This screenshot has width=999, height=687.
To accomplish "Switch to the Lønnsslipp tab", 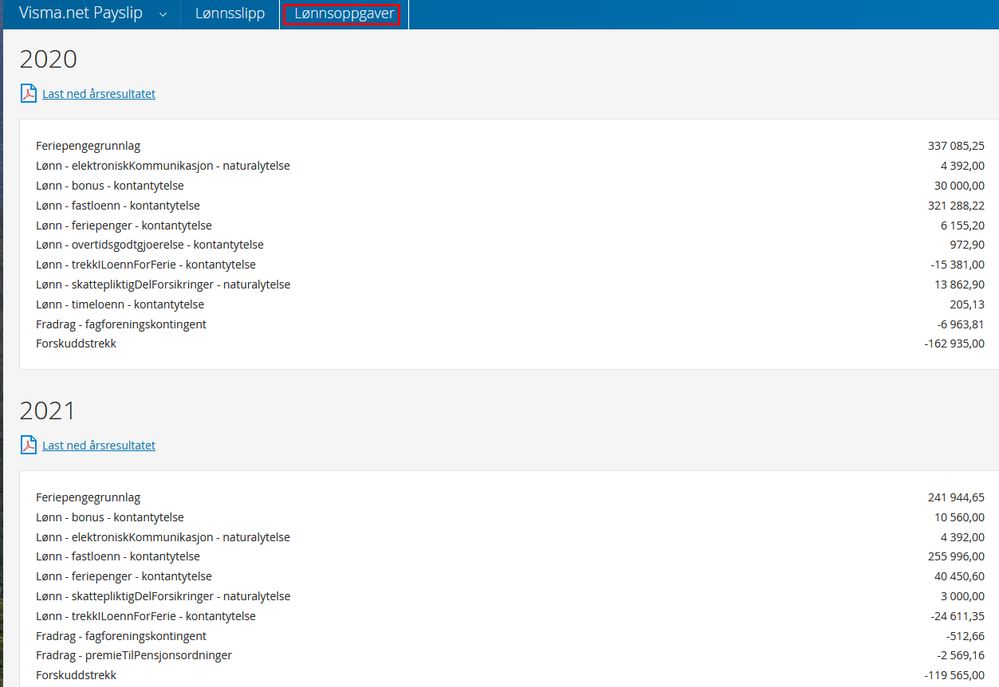I will coord(230,13).
